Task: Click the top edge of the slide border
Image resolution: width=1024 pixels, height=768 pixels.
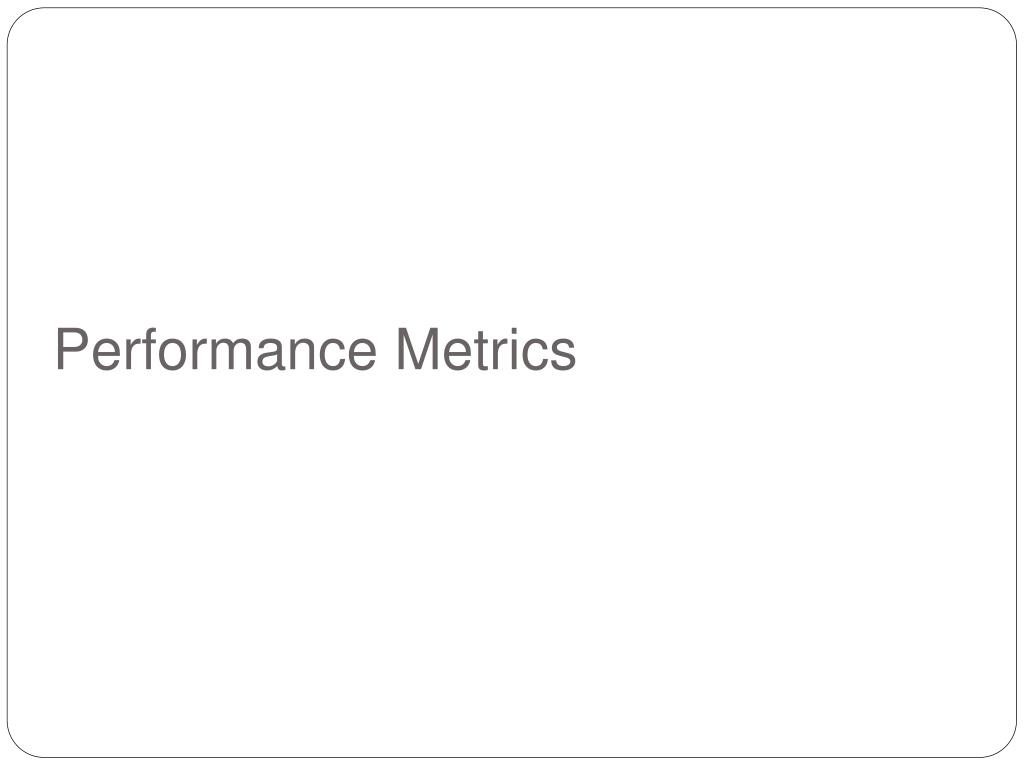Action: [x=512, y=8]
